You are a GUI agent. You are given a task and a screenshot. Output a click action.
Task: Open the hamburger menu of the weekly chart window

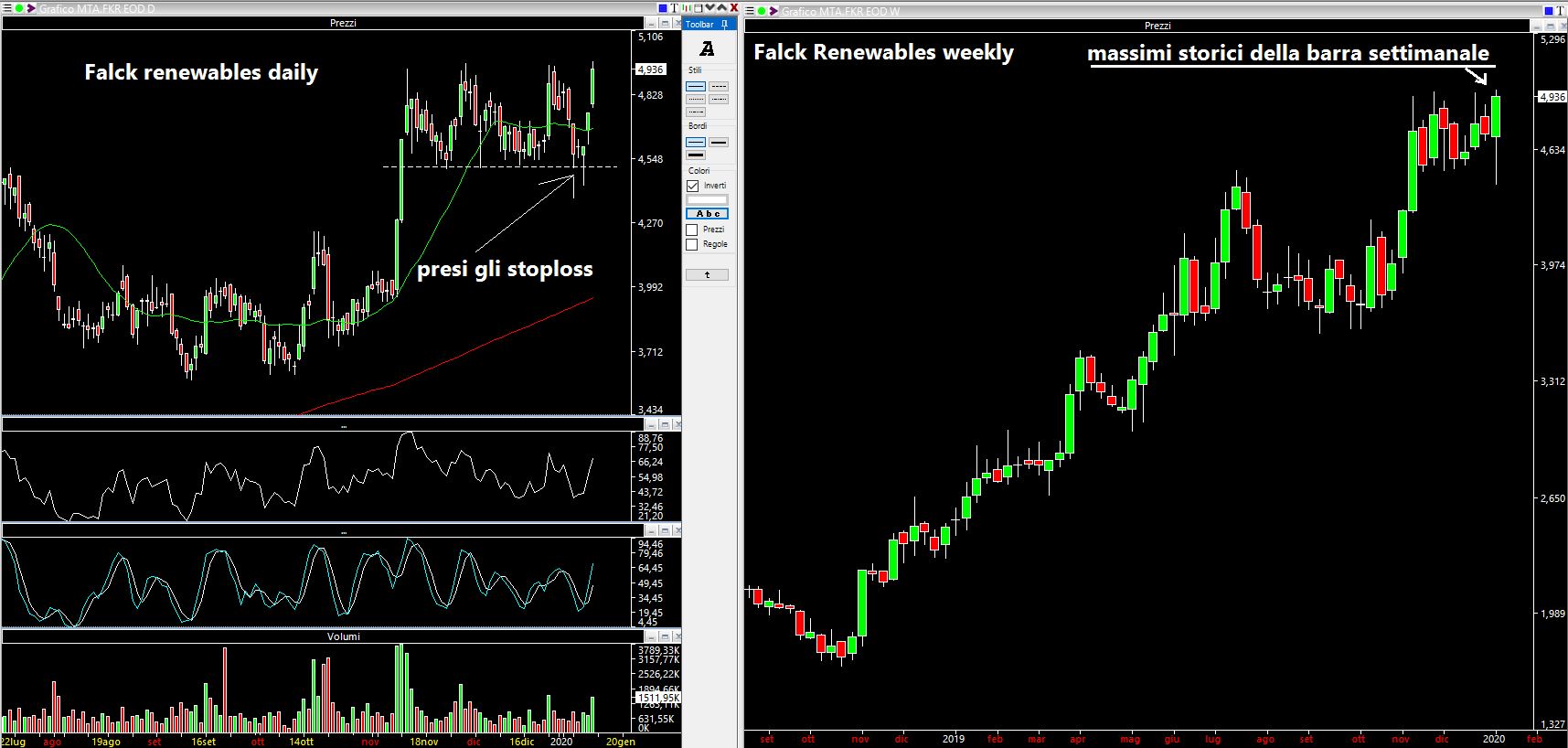(x=750, y=11)
